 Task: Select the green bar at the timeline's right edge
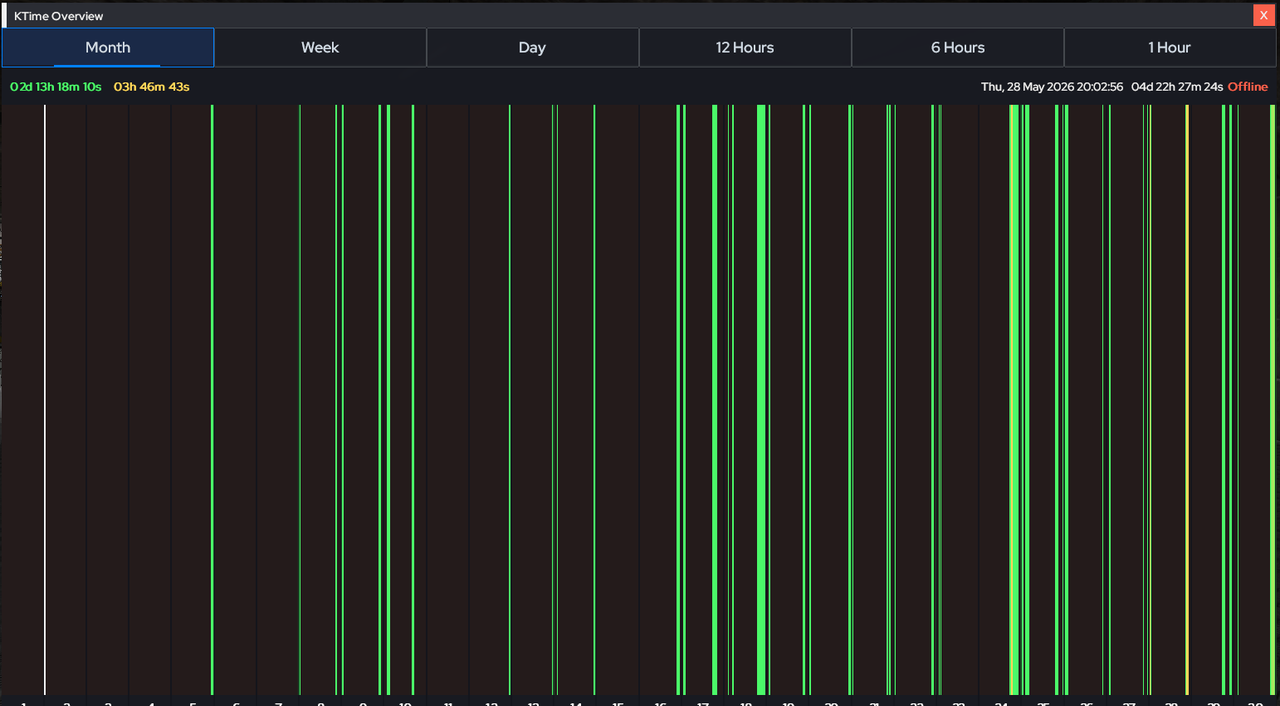[x=1273, y=399]
